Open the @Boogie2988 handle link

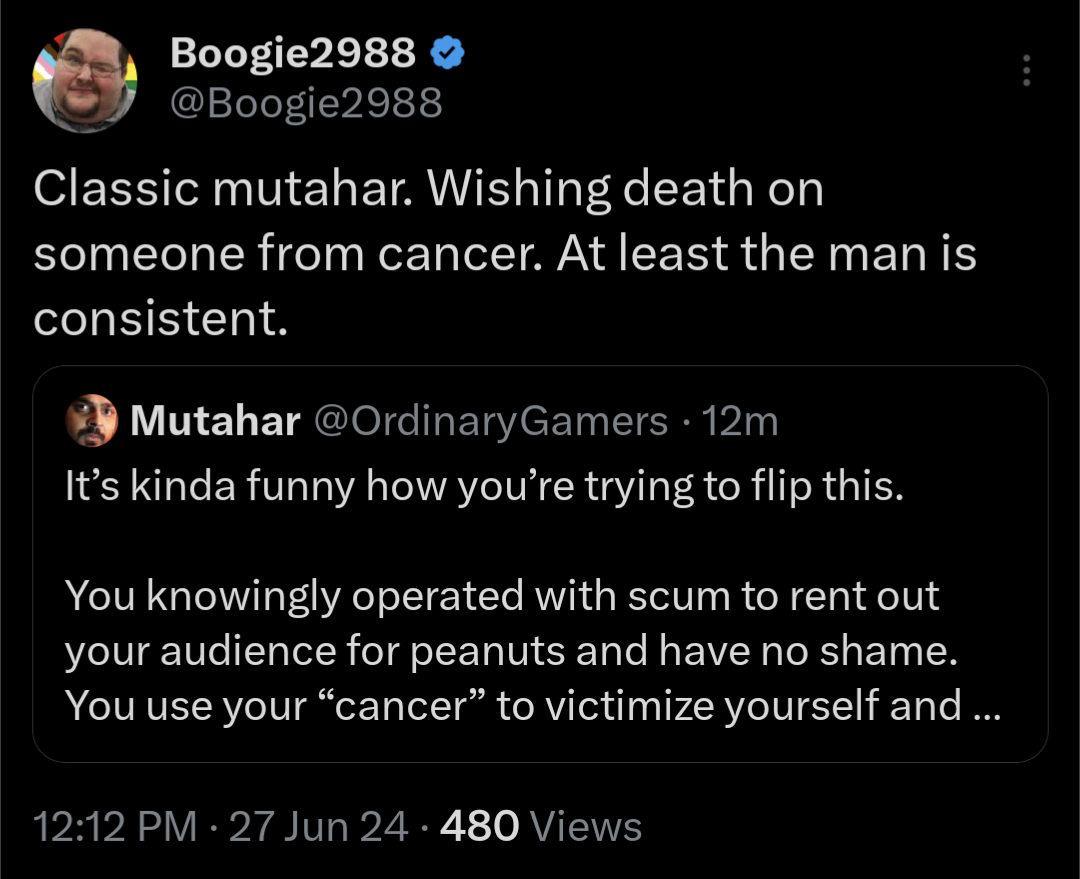pyautogui.click(x=306, y=103)
